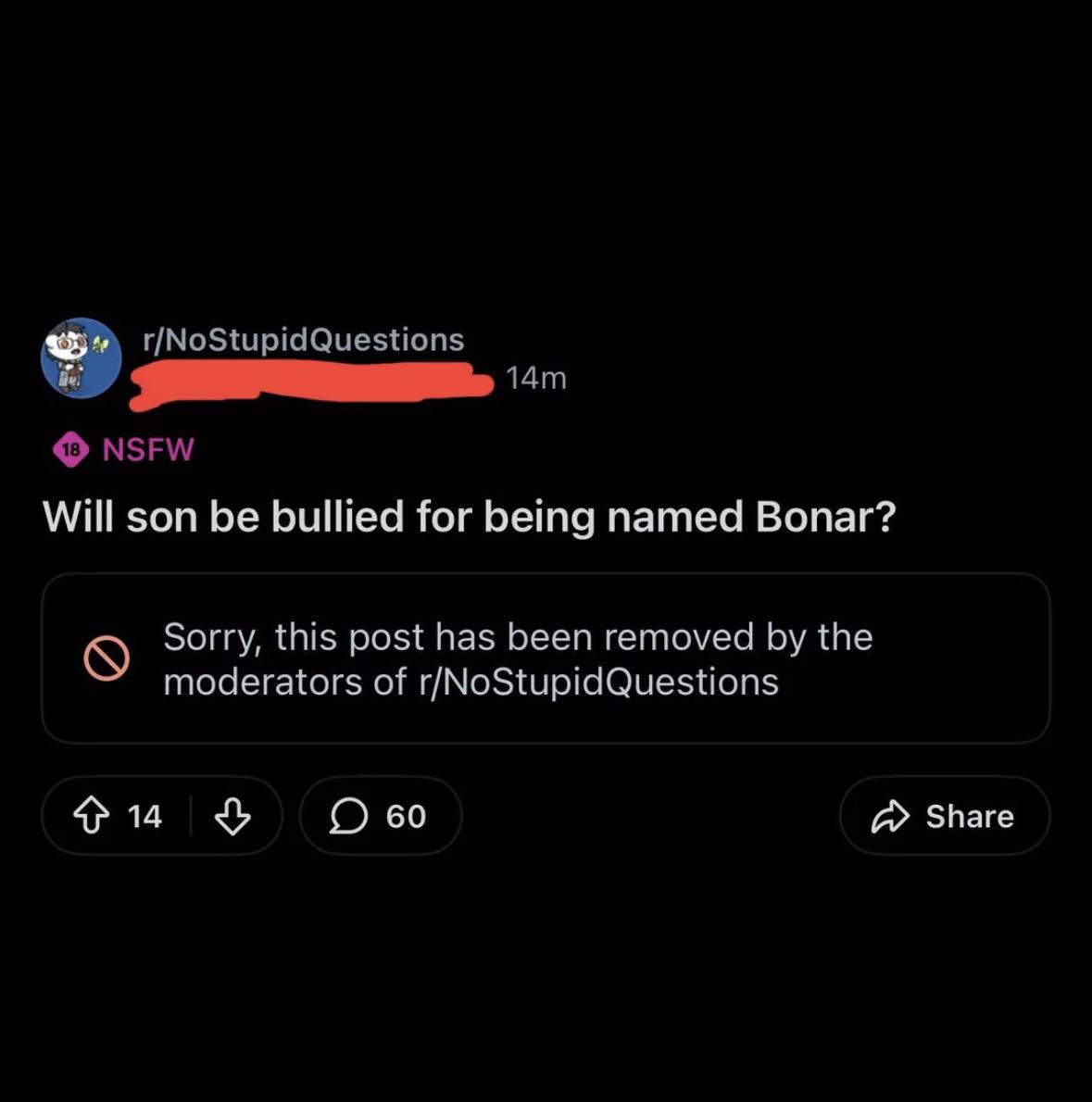
Task: Click the pink 18+ diamond badge
Action: tap(70, 450)
